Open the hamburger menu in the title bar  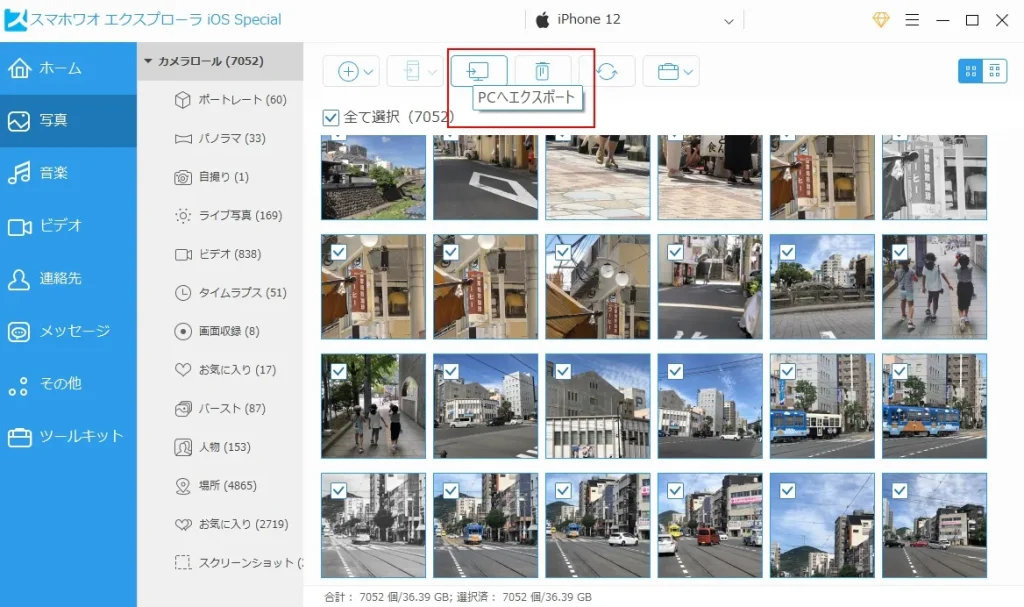click(913, 18)
